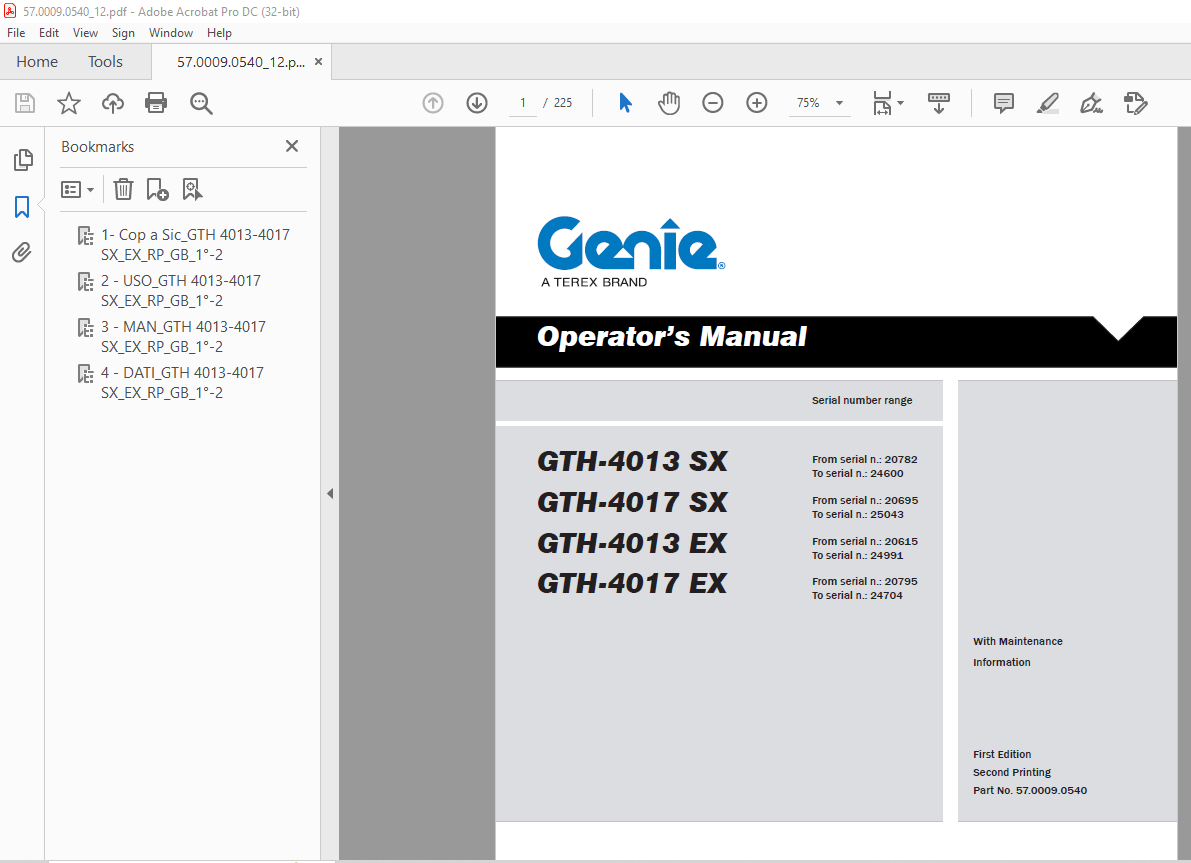Click the GTH-4017 SX model text
This screenshot has width=1191, height=863.
pos(632,502)
